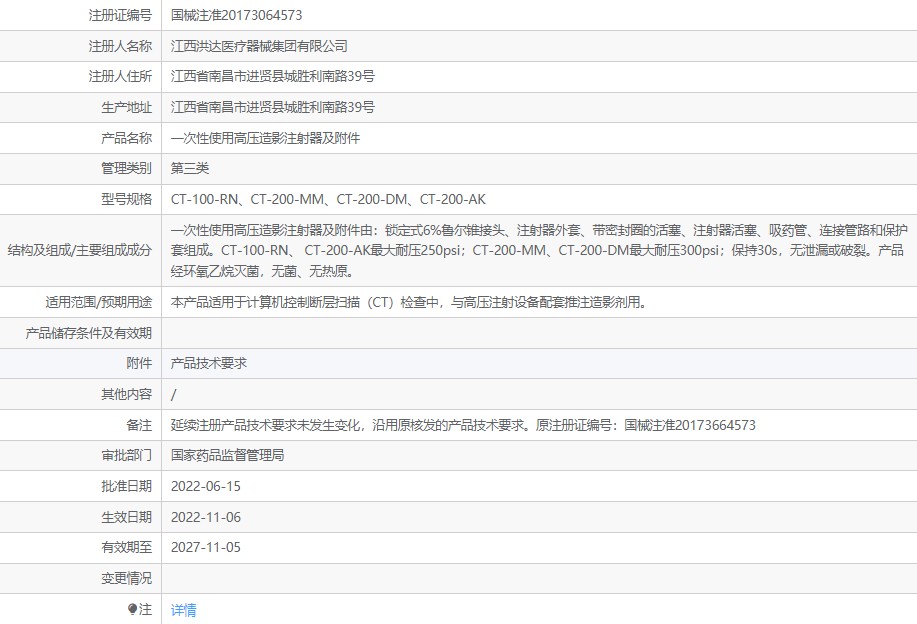The image size is (917, 624).
Task: Click the 注册证编号 label
Action: (120, 15)
